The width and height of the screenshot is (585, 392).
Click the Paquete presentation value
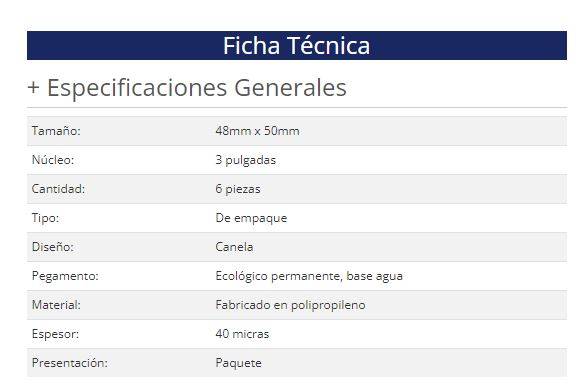pyautogui.click(x=238, y=363)
